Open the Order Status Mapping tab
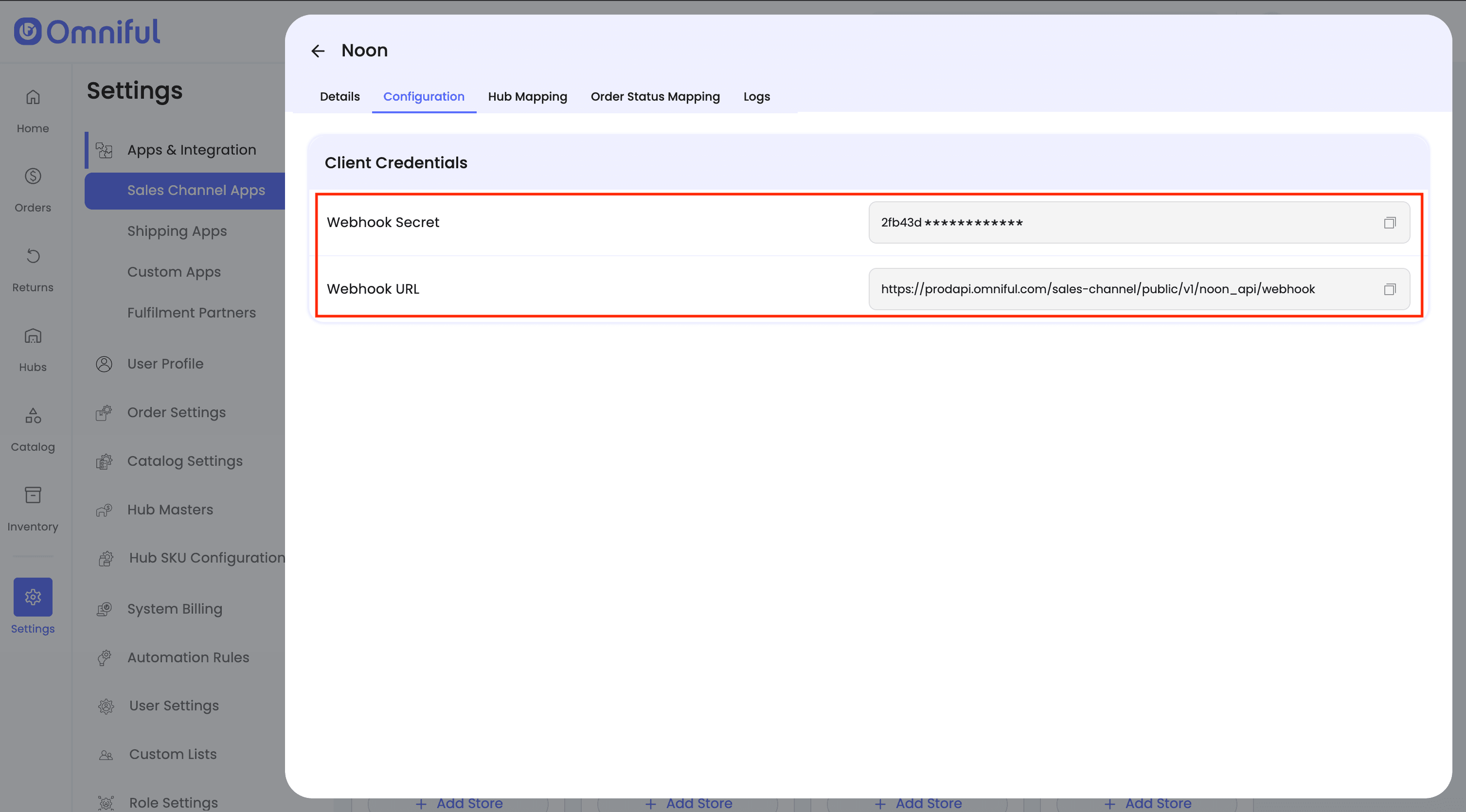1466x812 pixels. [655, 97]
